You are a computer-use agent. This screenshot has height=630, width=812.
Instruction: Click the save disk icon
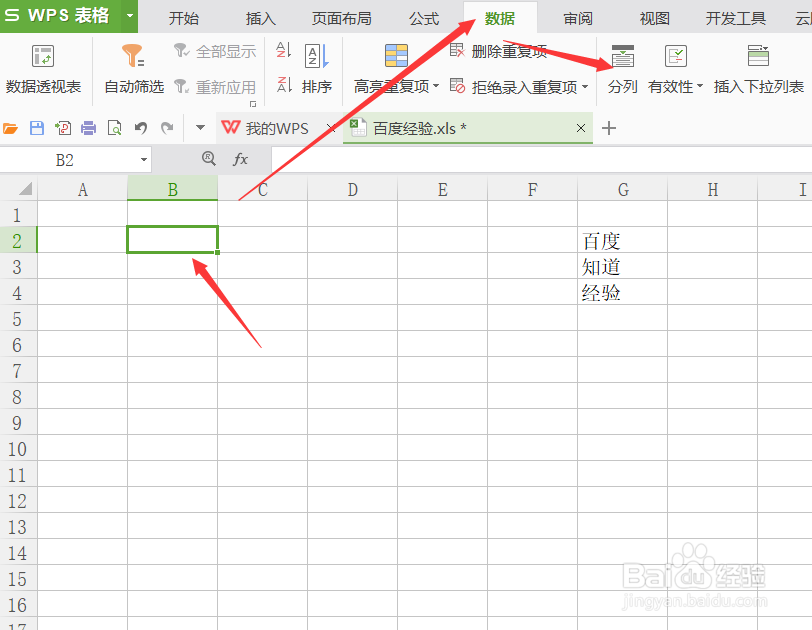(37, 128)
